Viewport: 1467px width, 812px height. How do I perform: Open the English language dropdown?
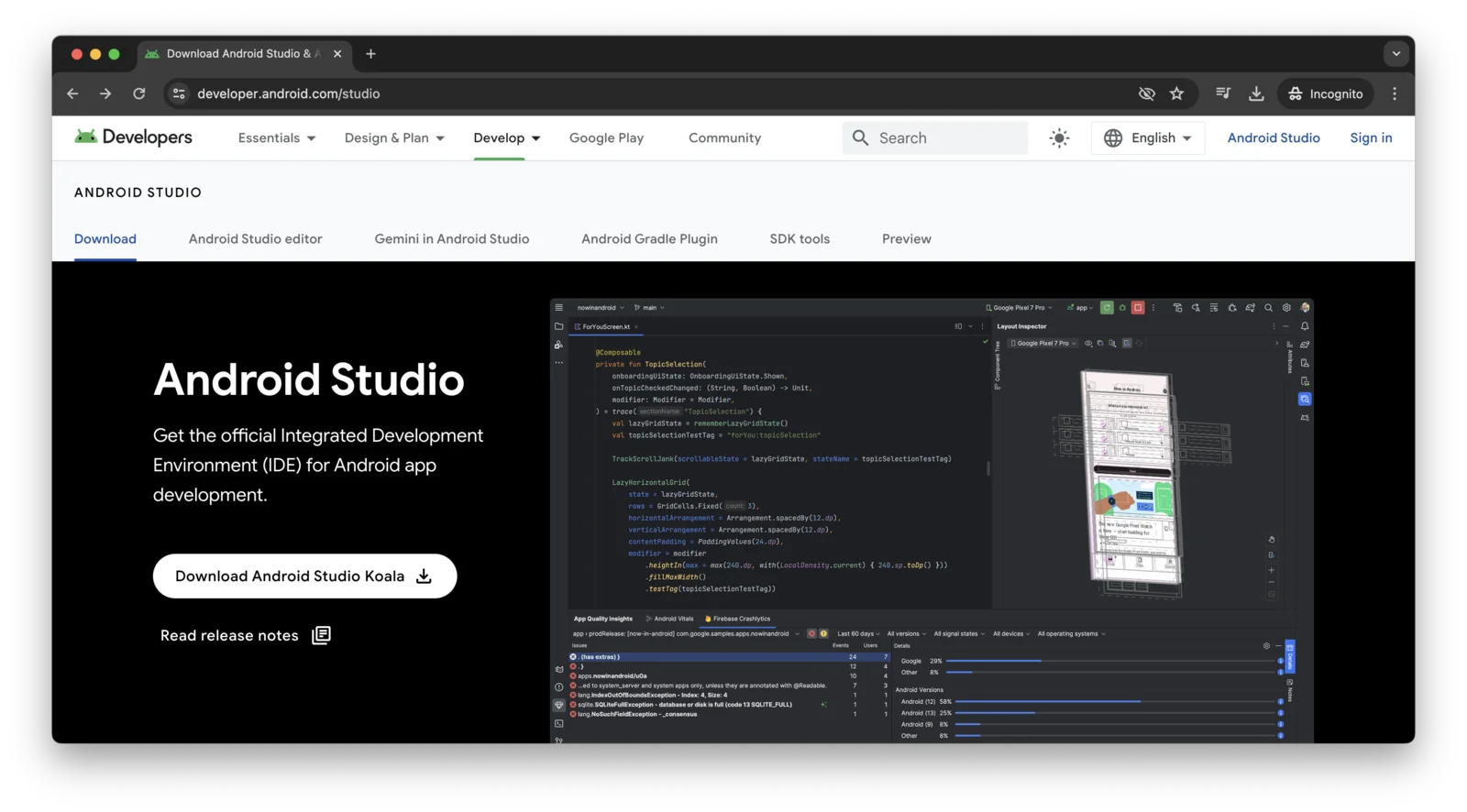[x=1148, y=137]
